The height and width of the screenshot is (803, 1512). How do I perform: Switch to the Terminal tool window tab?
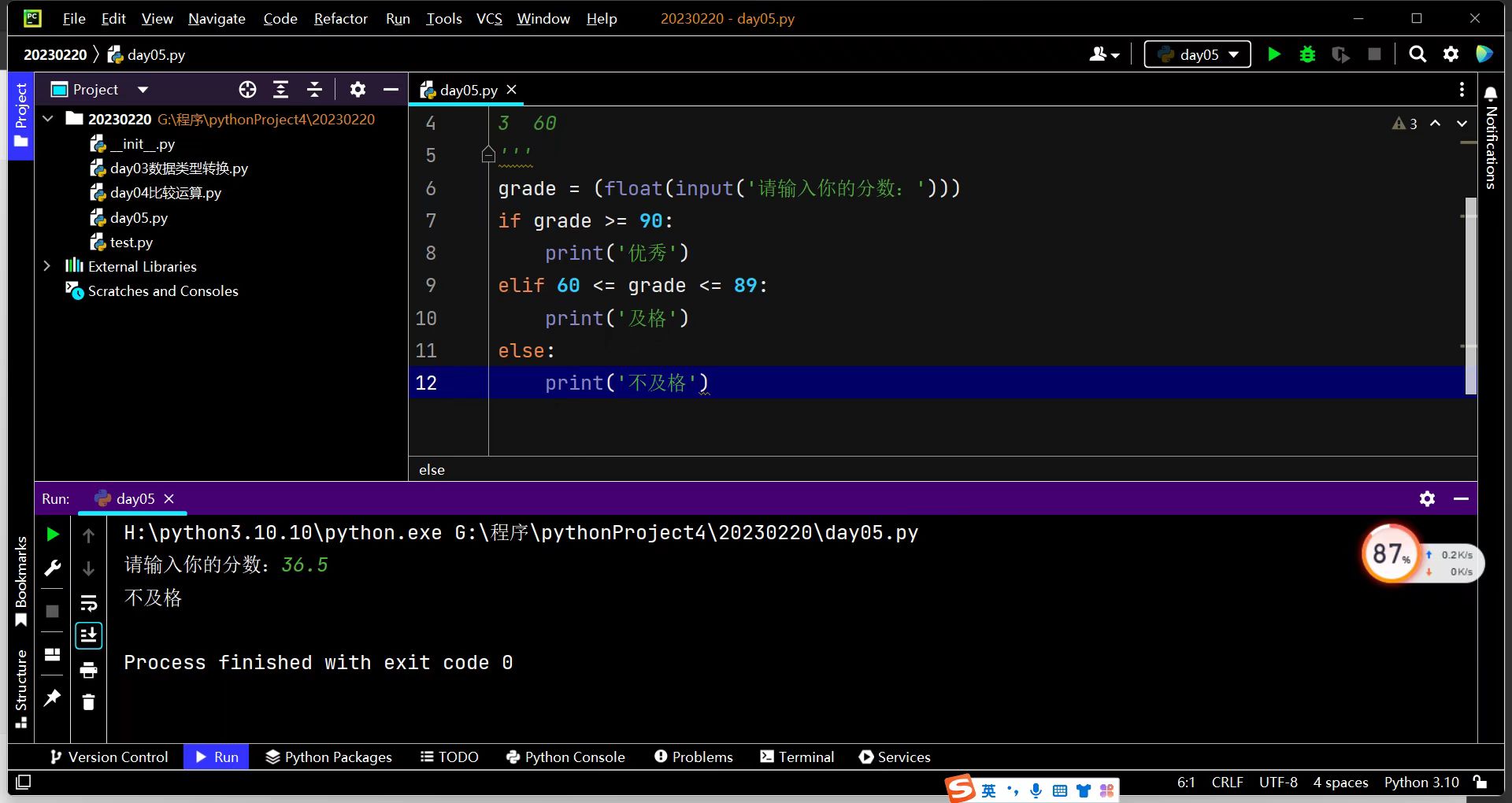(x=797, y=757)
